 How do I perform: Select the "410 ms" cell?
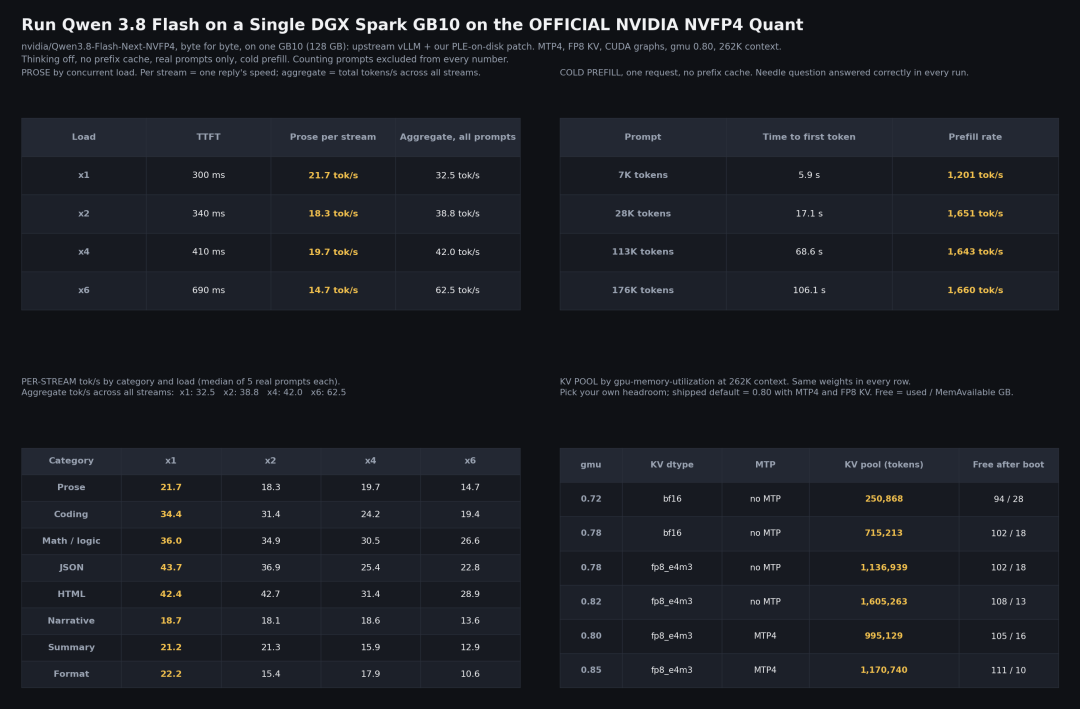click(208, 251)
